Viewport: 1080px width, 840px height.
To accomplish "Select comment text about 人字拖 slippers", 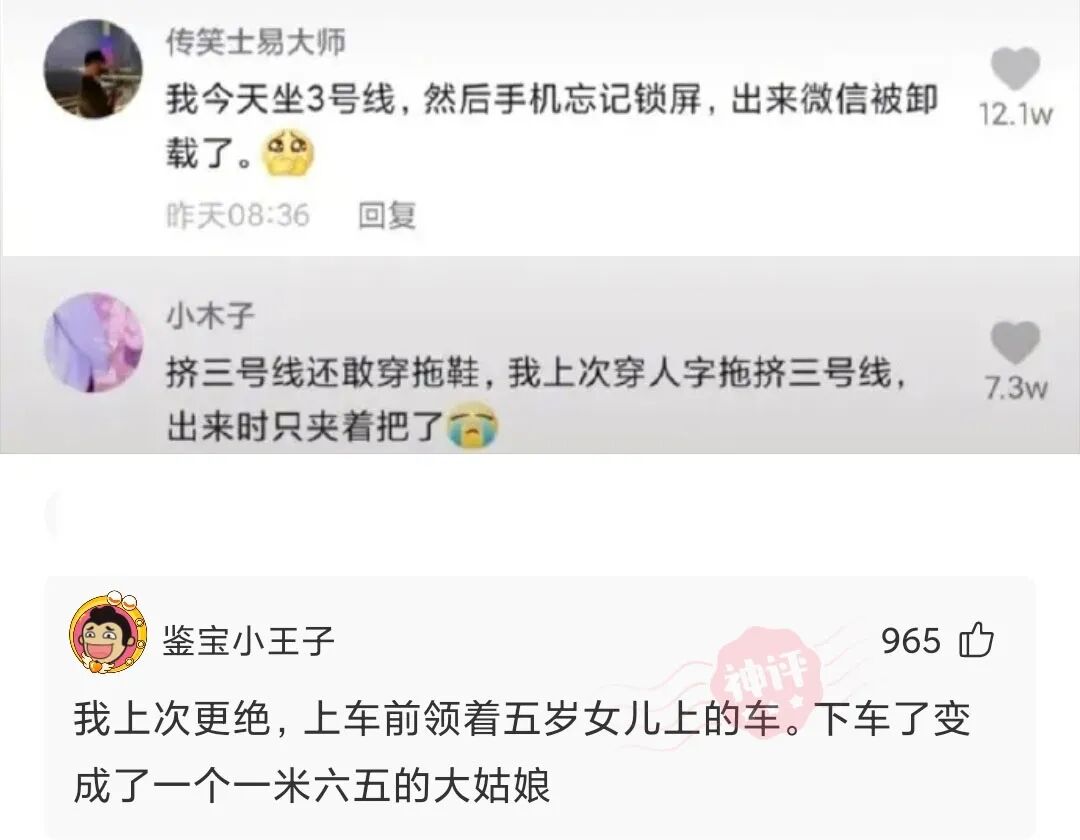I will tap(536, 400).
